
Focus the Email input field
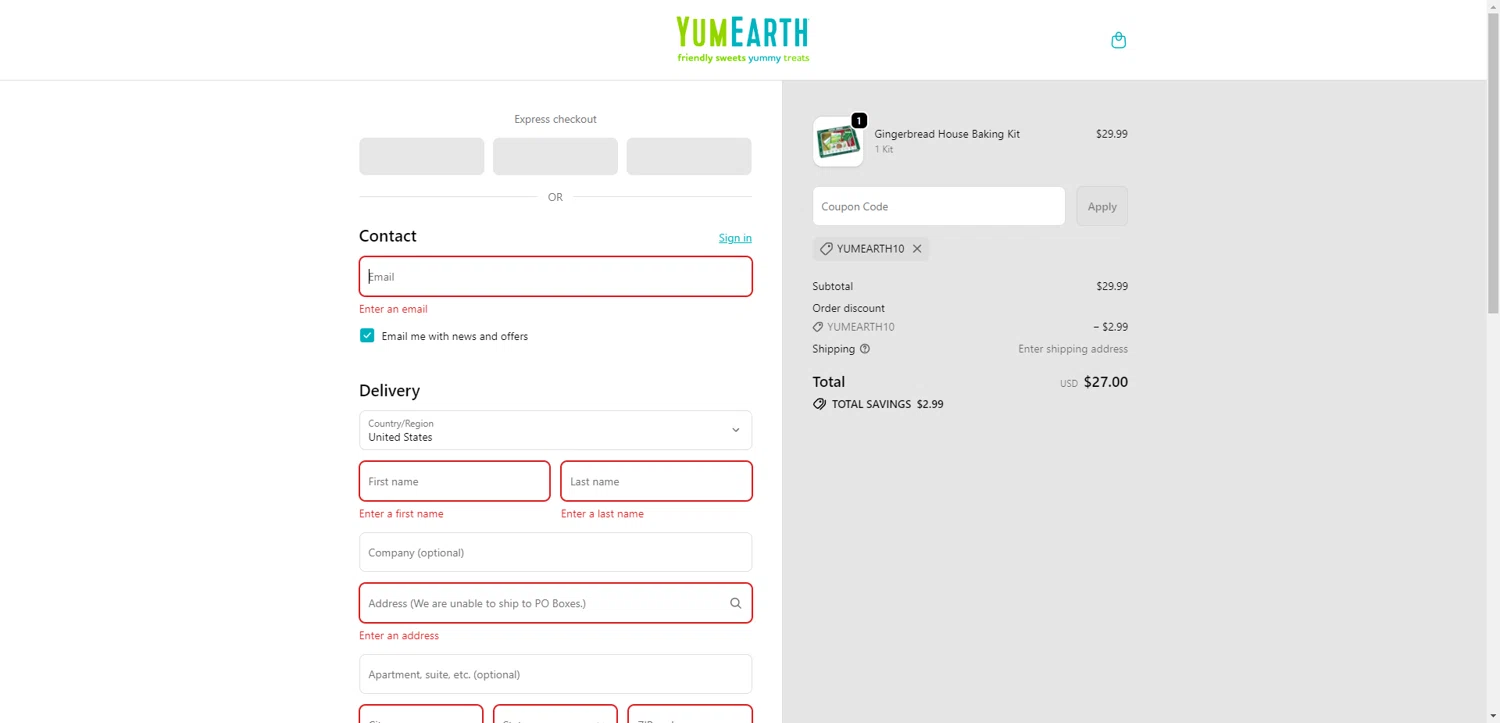555,276
